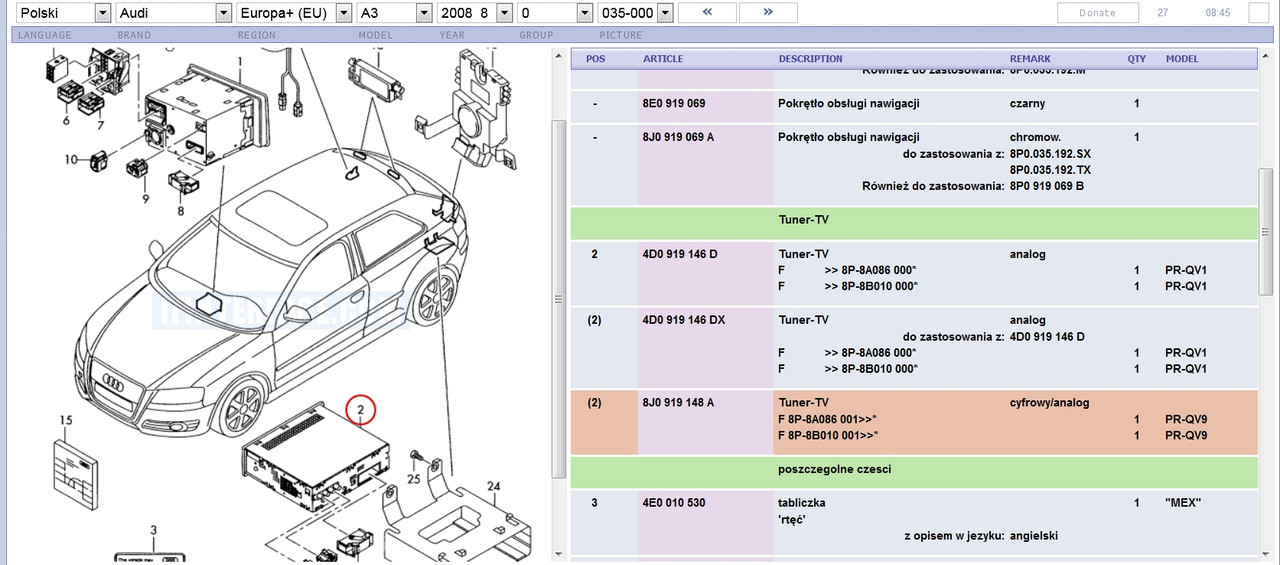Open the Europa+ (EU) region dropdown
This screenshot has width=1280, height=565.
pos(295,13)
